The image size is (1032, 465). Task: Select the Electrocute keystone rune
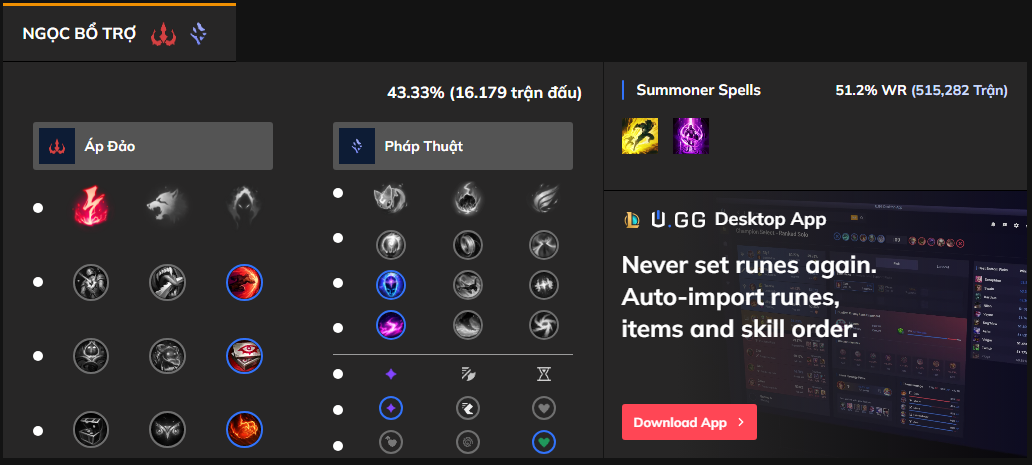91,207
